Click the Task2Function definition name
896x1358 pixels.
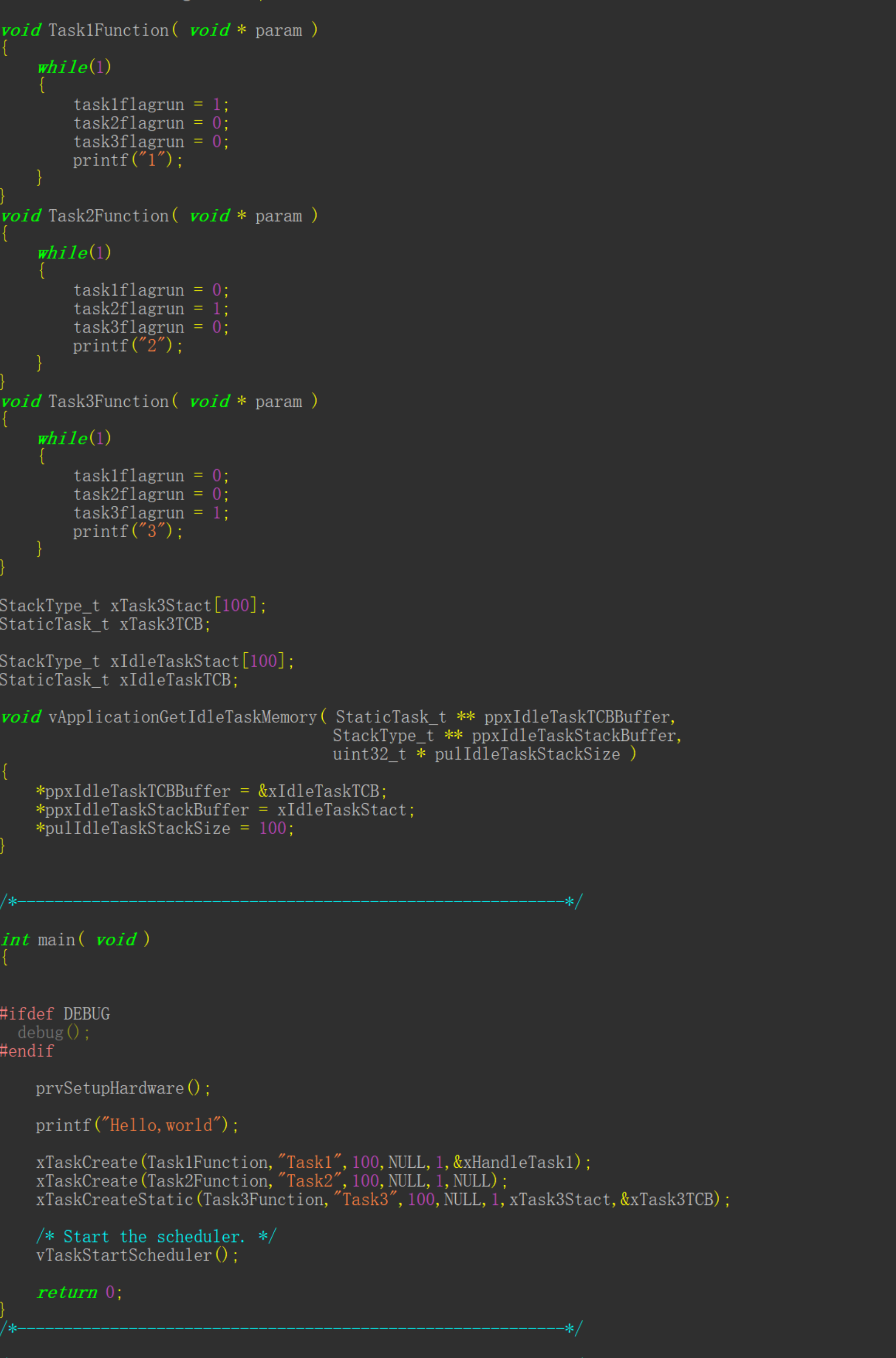tap(109, 216)
